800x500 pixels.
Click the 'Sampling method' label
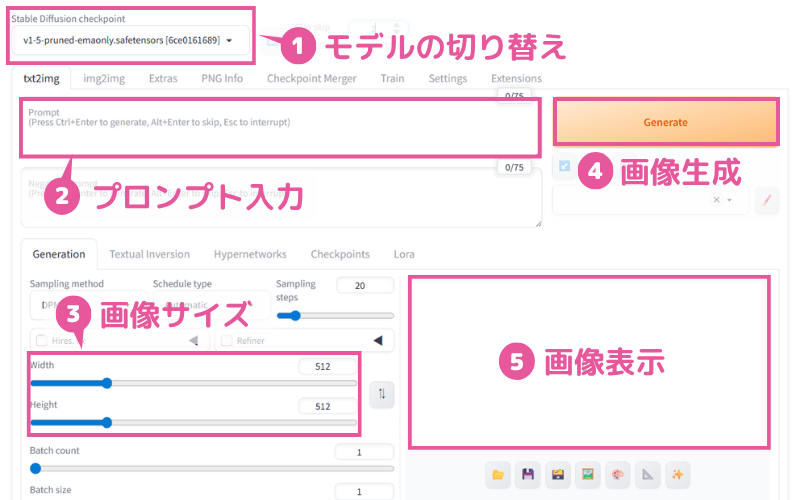(67, 284)
